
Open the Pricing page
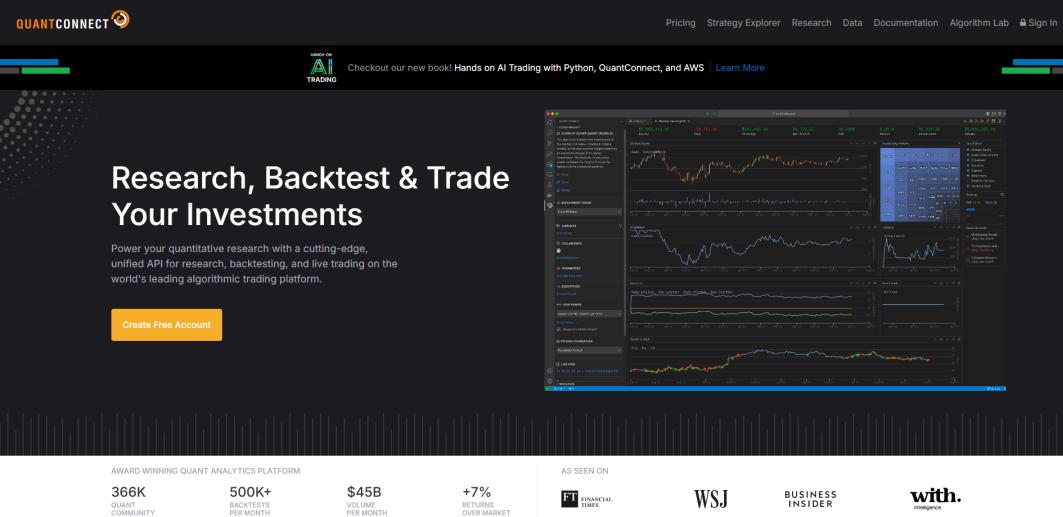tap(681, 22)
